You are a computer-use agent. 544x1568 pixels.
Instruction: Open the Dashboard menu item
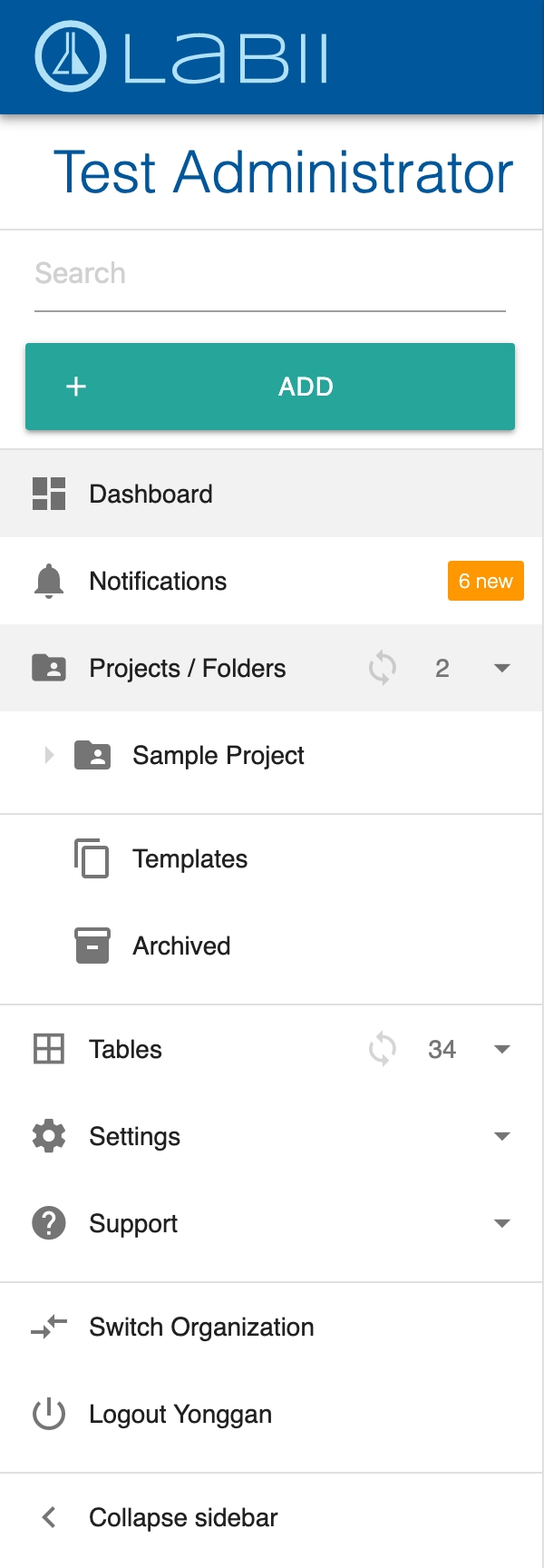151,494
